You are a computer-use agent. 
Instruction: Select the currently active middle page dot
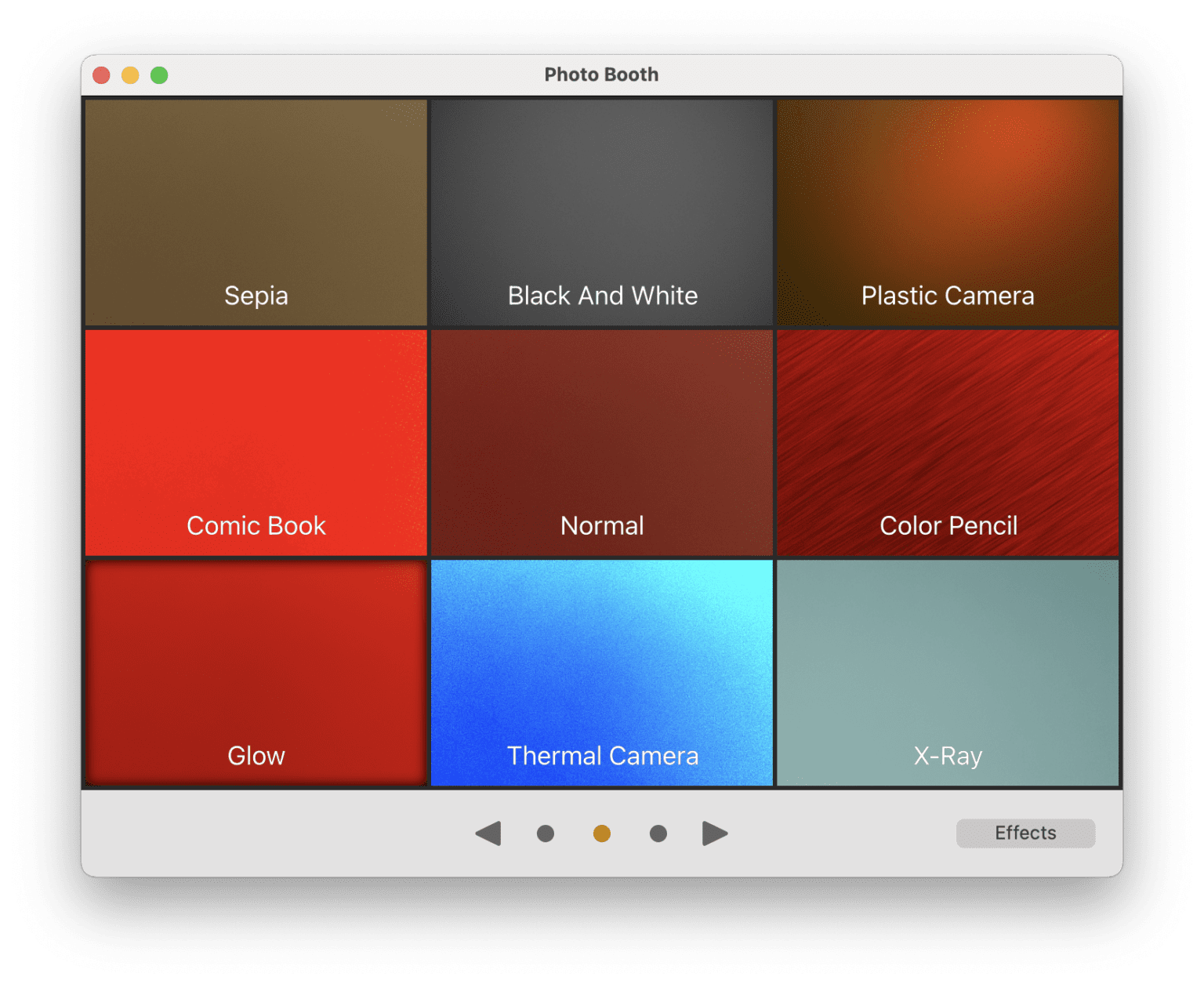coord(602,833)
